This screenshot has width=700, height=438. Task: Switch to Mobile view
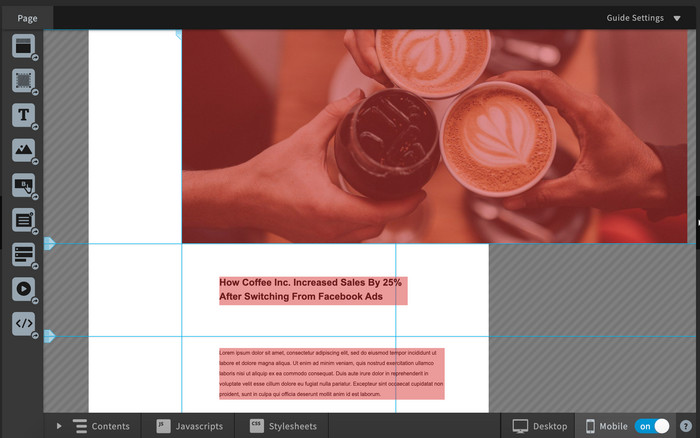pyautogui.click(x=607, y=426)
